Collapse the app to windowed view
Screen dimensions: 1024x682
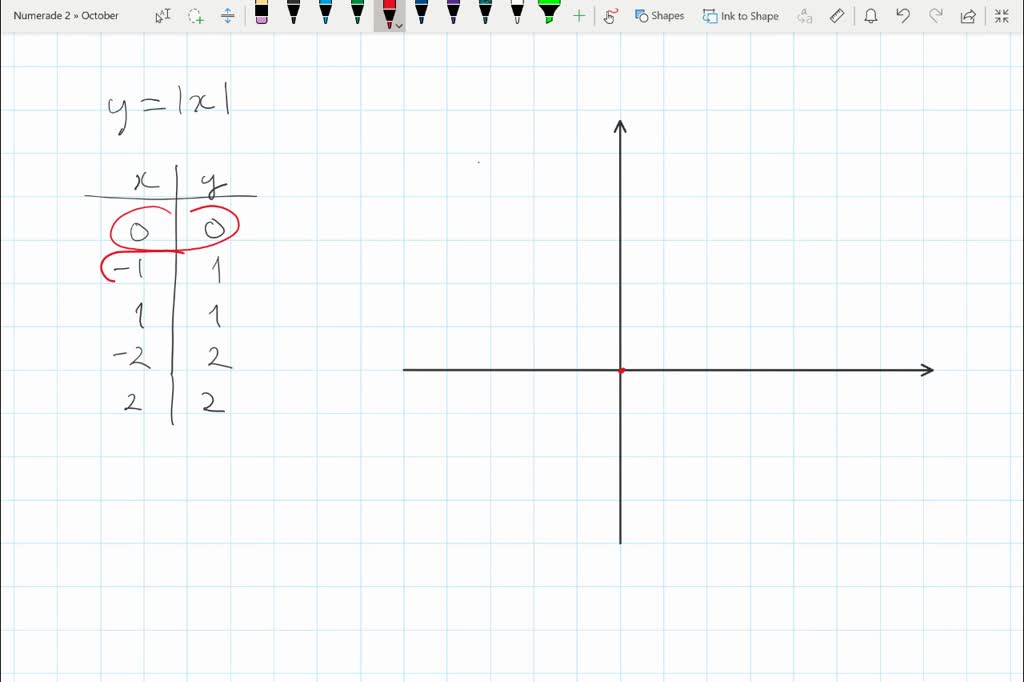click(1001, 15)
